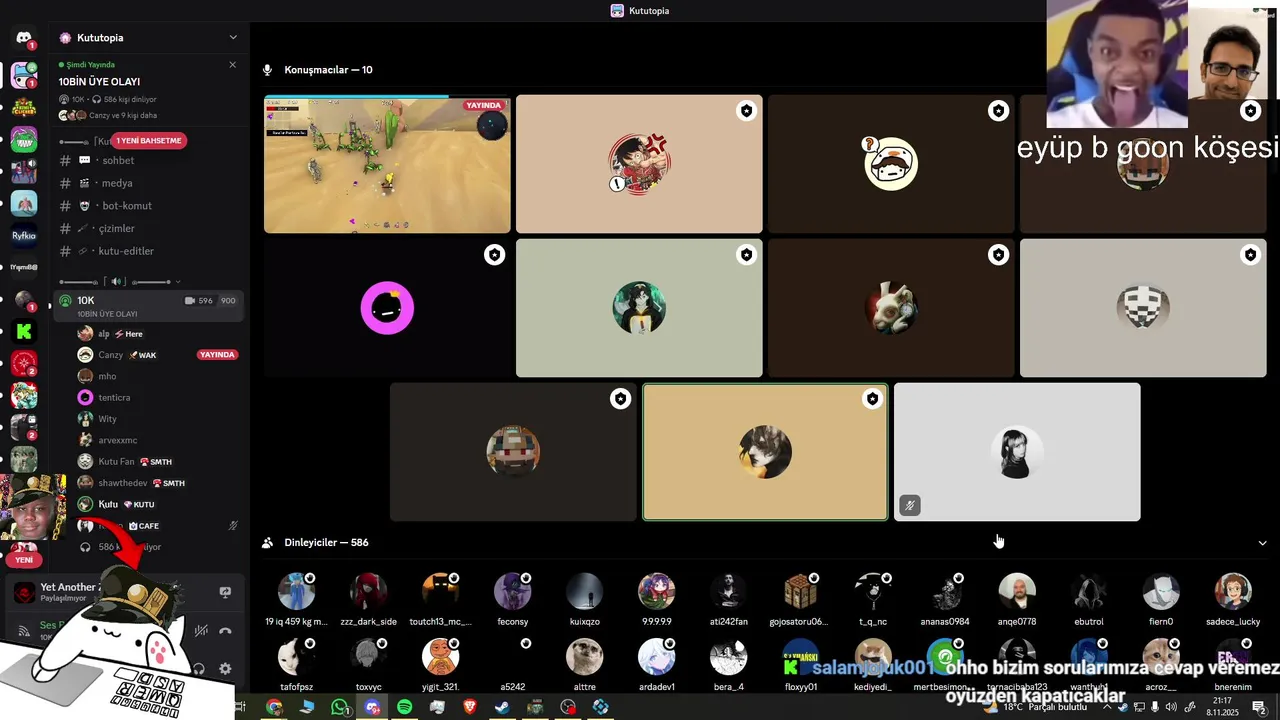Toggle deafen with the headphone icon
Screen dimensions: 1280x720
point(199,669)
